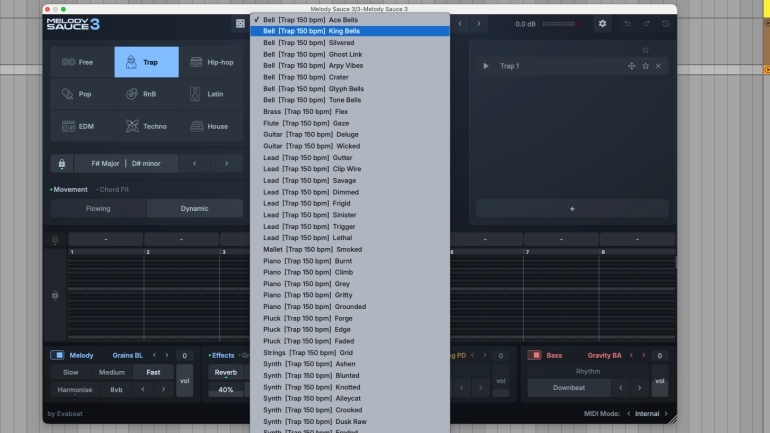Image resolution: width=770 pixels, height=433 pixels.
Task: Play the Trap 1 melody
Action: click(x=486, y=66)
